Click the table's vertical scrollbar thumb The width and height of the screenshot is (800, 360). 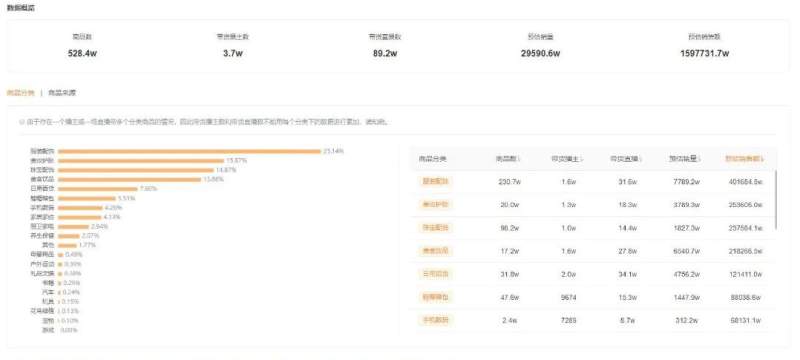(x=776, y=200)
